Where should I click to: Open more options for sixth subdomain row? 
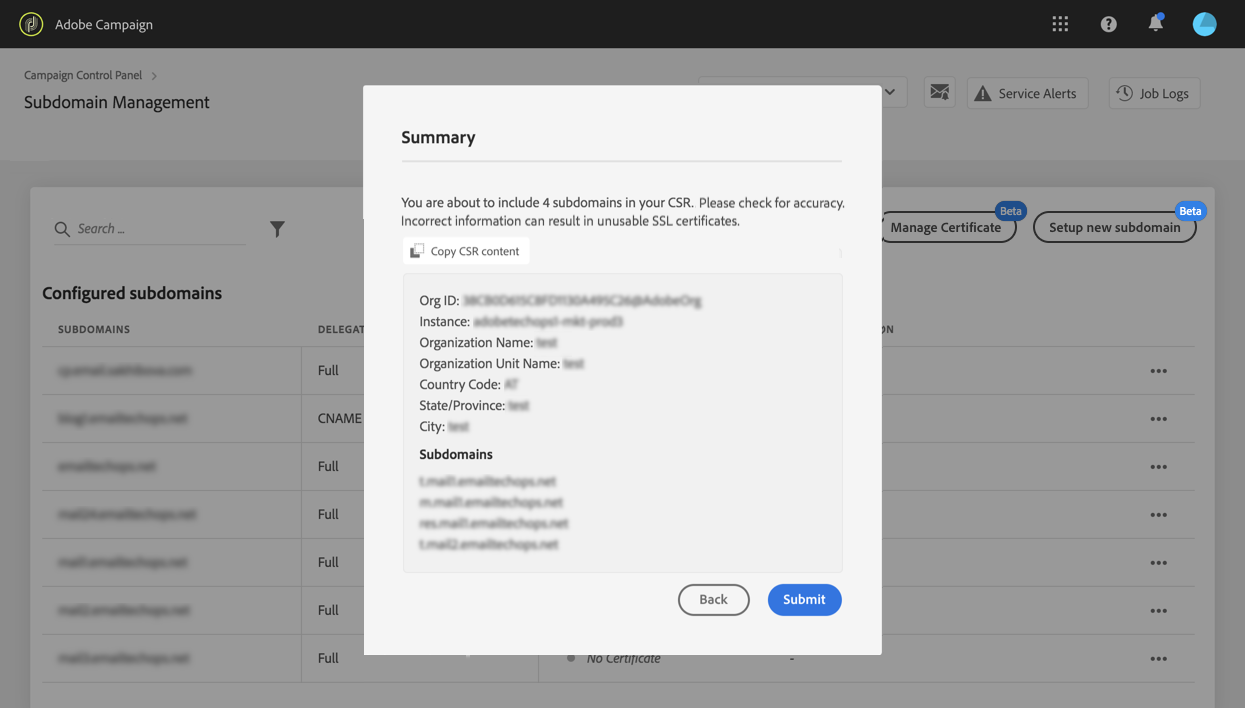tap(1158, 611)
